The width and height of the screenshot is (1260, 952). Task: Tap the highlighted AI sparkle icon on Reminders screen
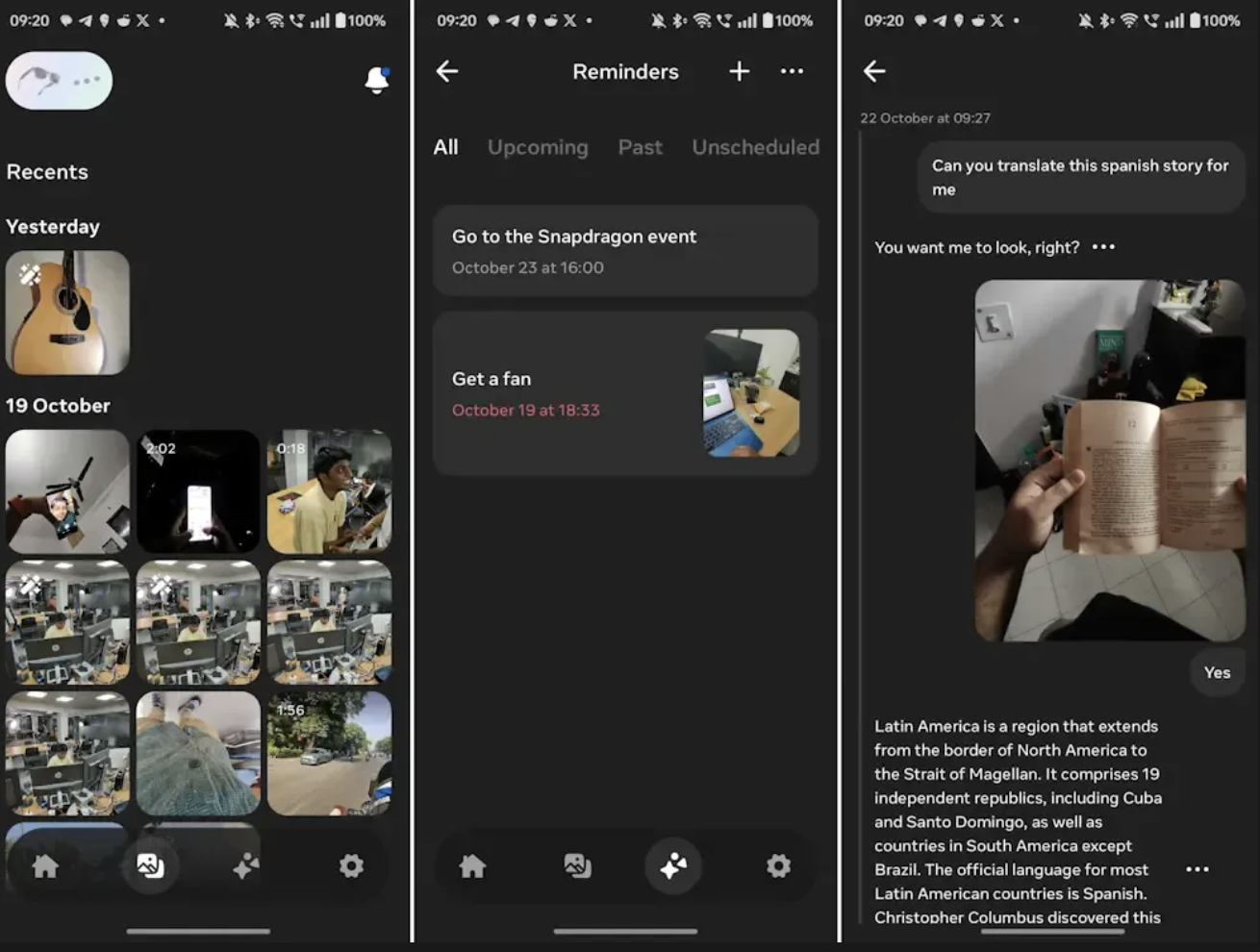[673, 866]
